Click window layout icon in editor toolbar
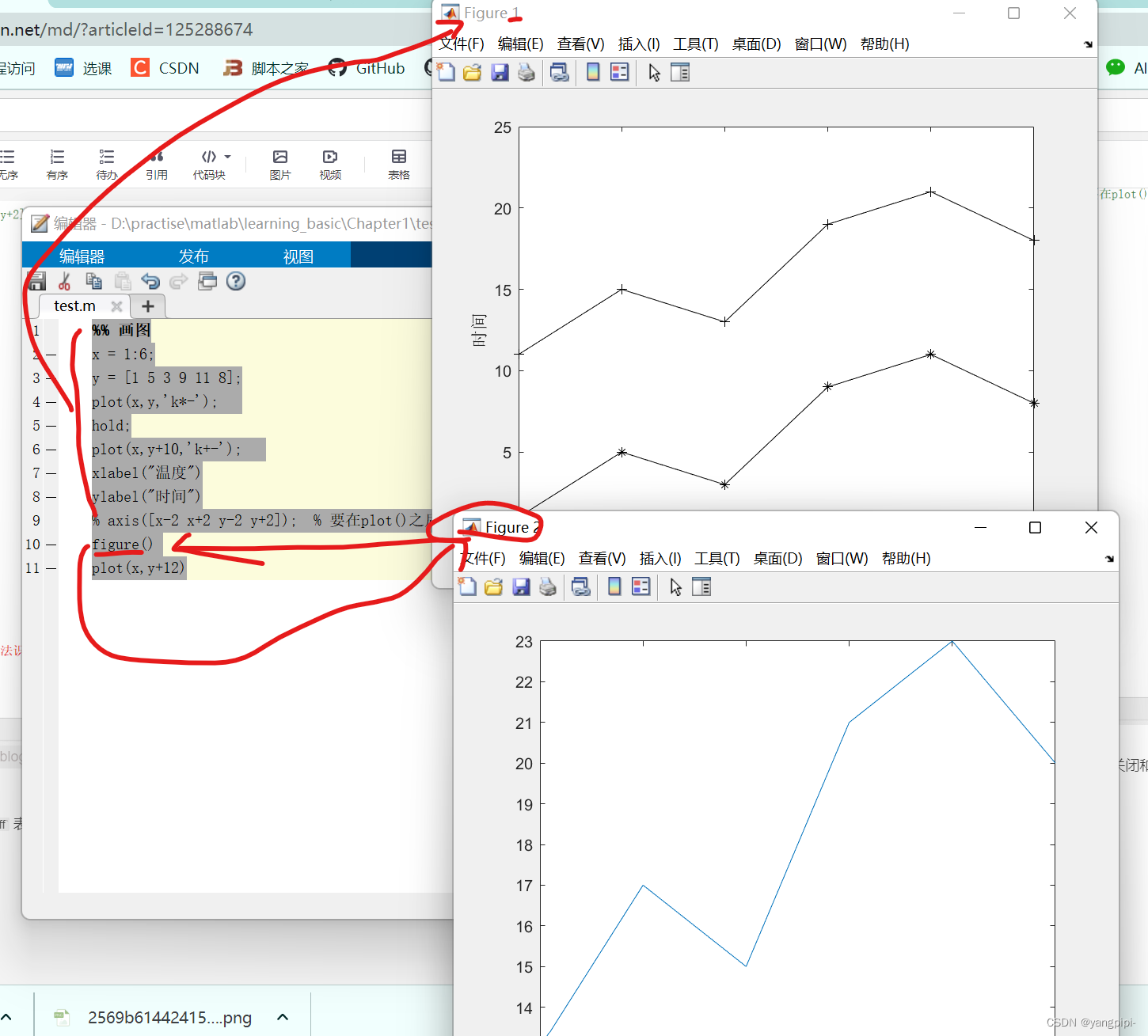 [207, 281]
